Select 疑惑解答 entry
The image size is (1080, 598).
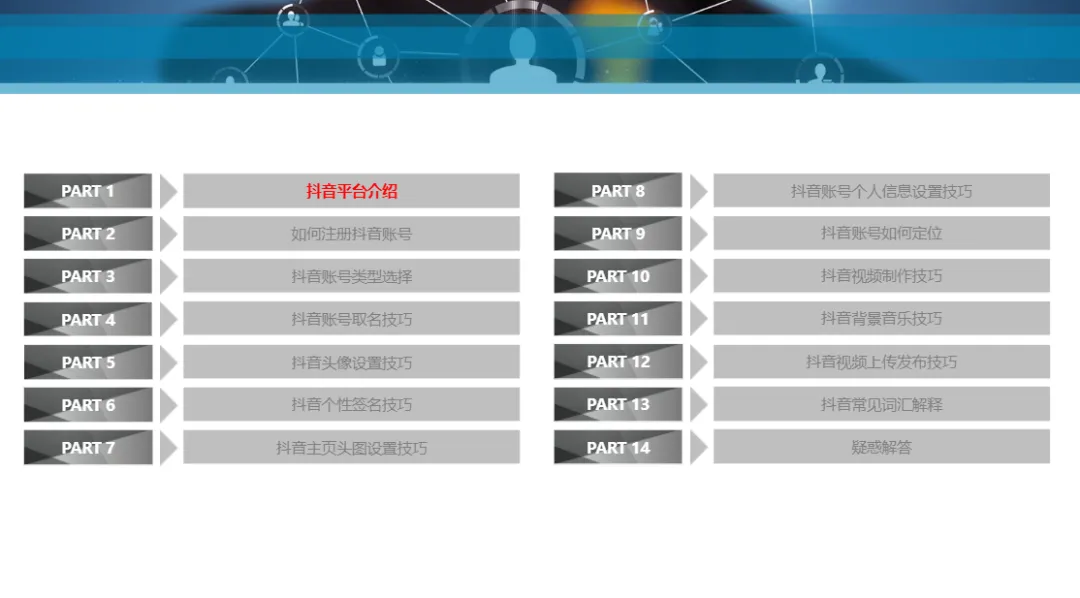click(882, 447)
